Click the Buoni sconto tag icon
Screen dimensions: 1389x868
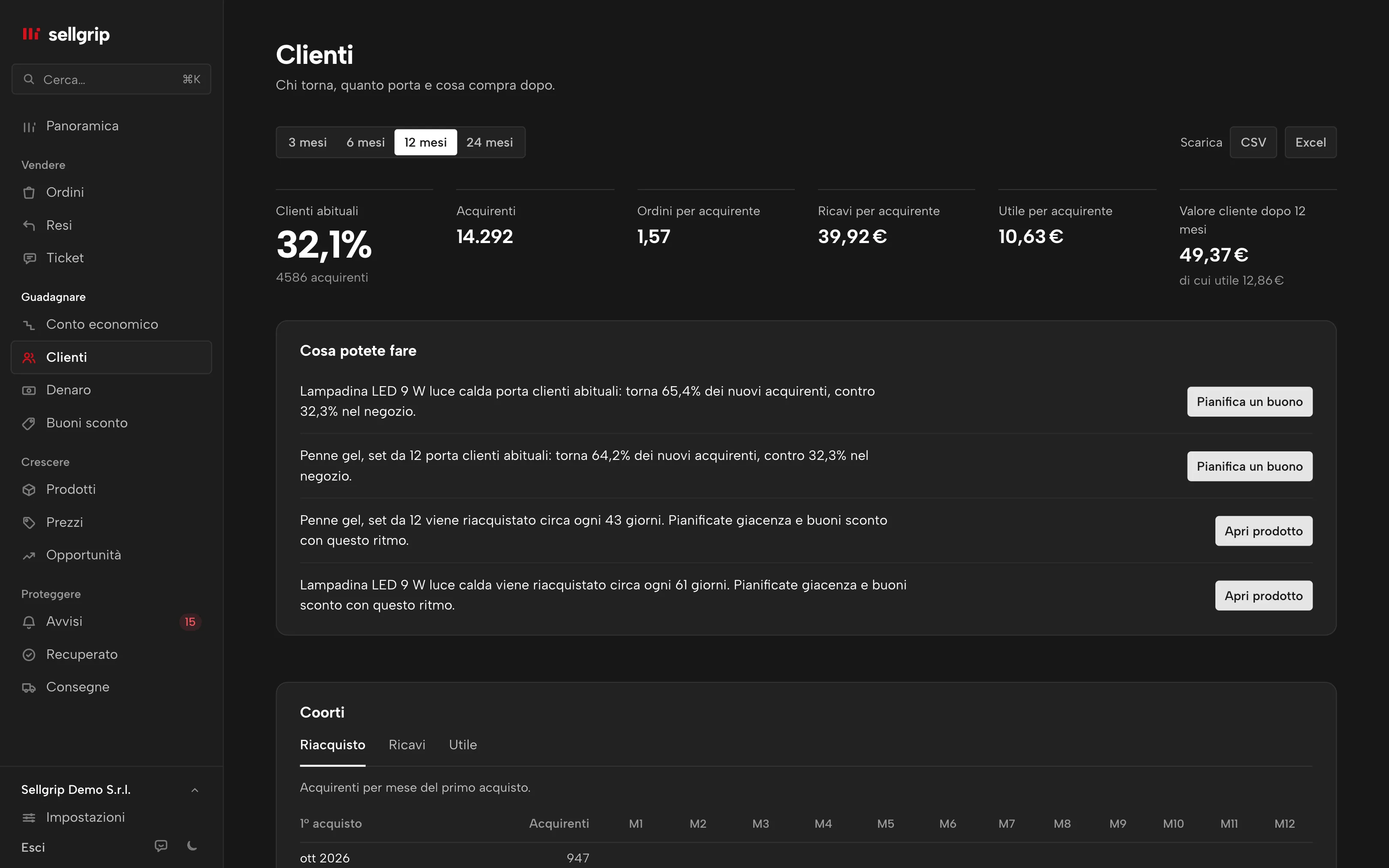29,423
